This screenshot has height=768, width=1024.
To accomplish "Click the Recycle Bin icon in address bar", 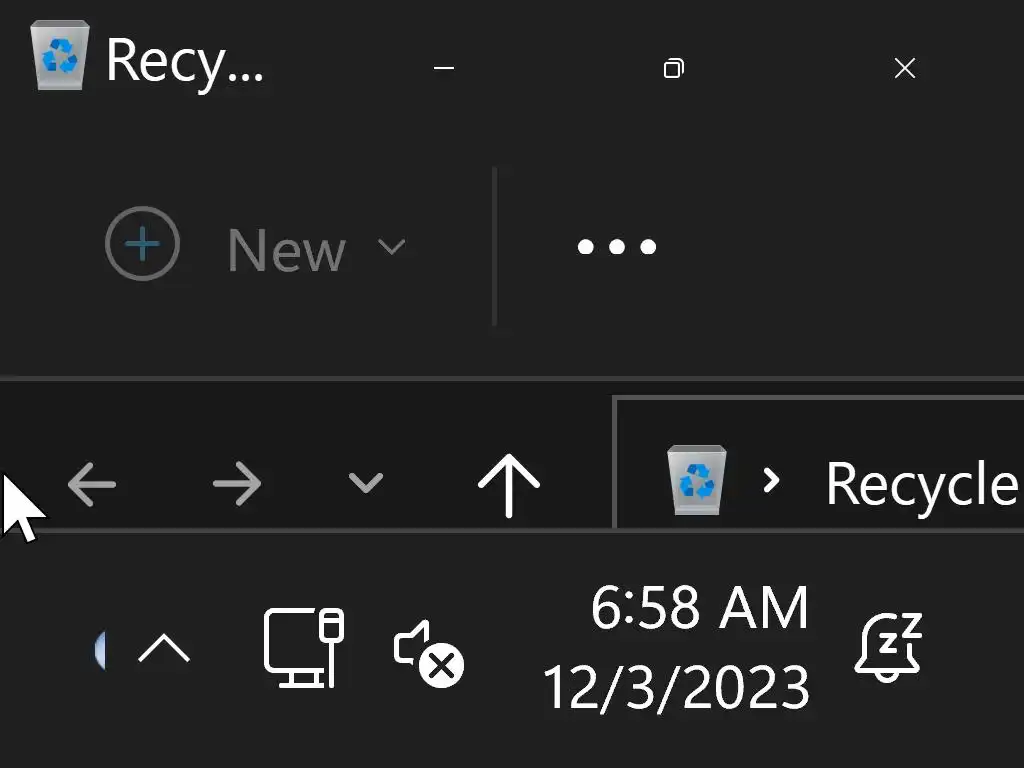I will click(x=696, y=481).
